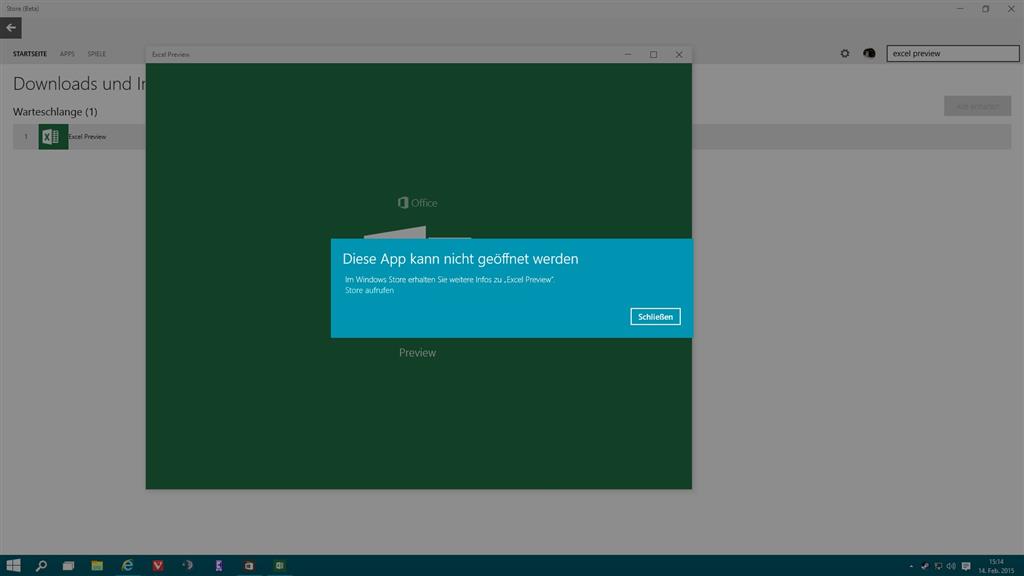1024x576 pixels.
Task: Open the purple app icon in the taskbar
Action: tap(219, 566)
